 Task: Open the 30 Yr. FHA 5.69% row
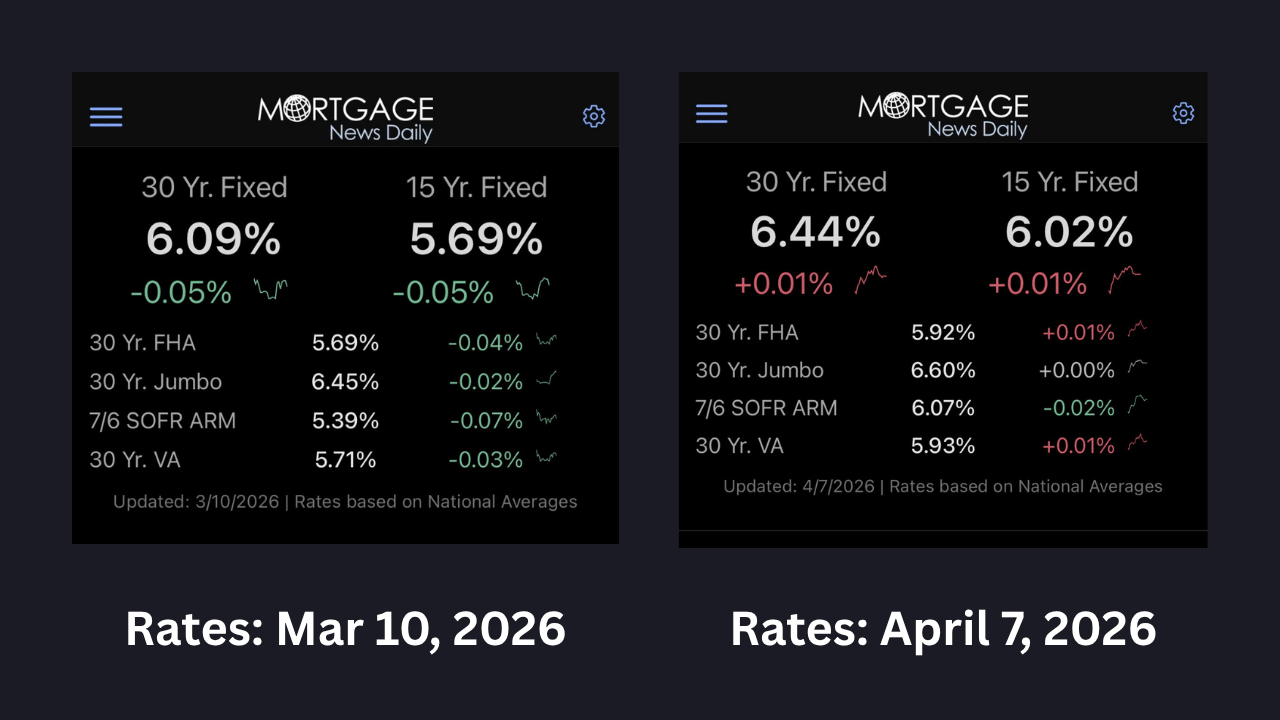[x=322, y=343]
